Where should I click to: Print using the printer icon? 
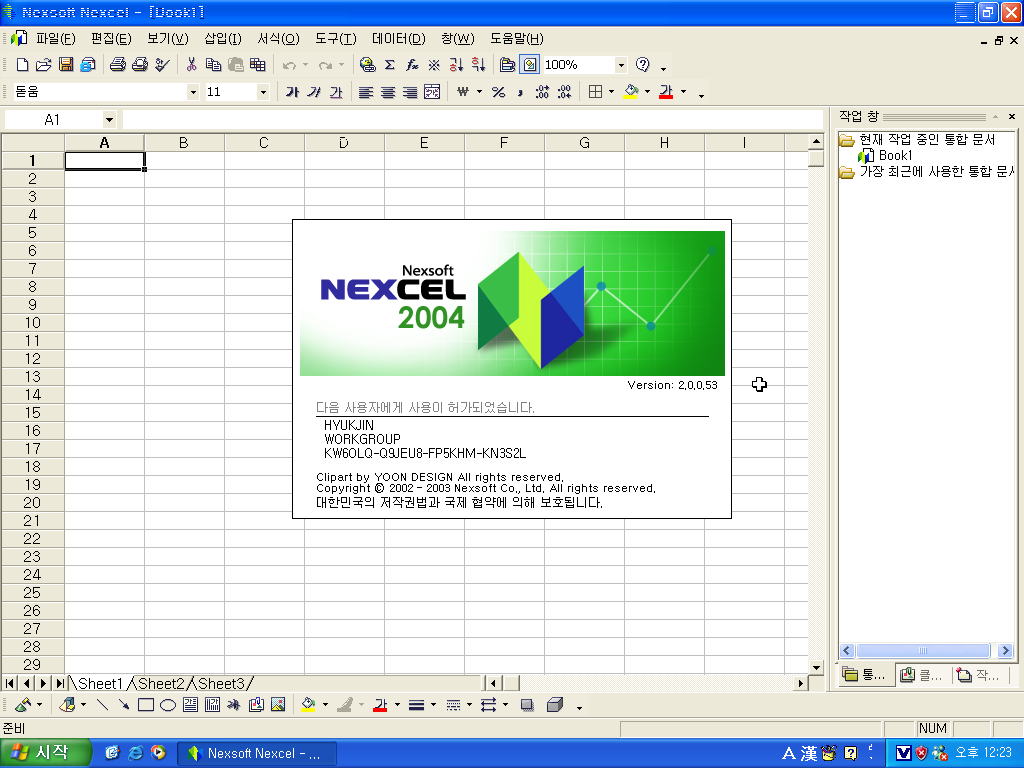(x=118, y=65)
